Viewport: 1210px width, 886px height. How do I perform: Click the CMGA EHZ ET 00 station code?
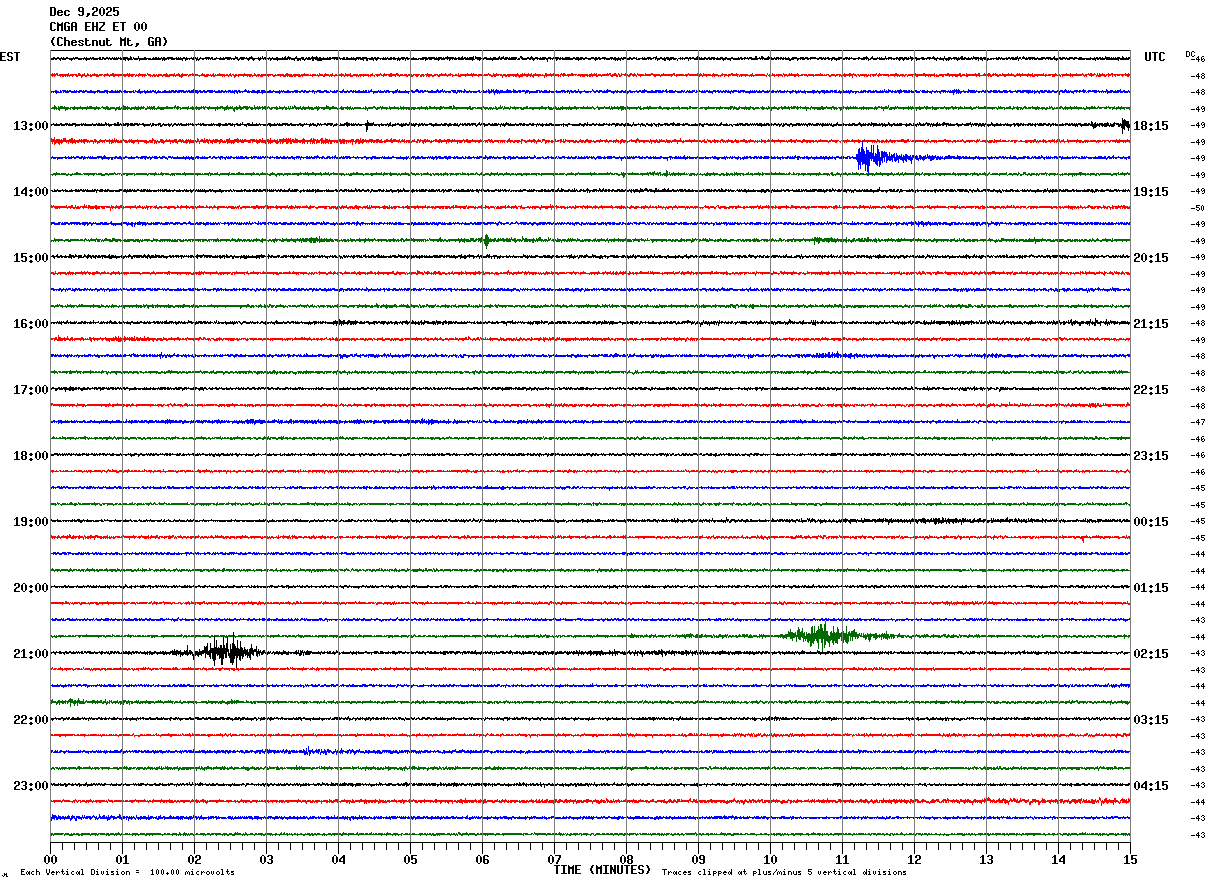click(x=98, y=27)
